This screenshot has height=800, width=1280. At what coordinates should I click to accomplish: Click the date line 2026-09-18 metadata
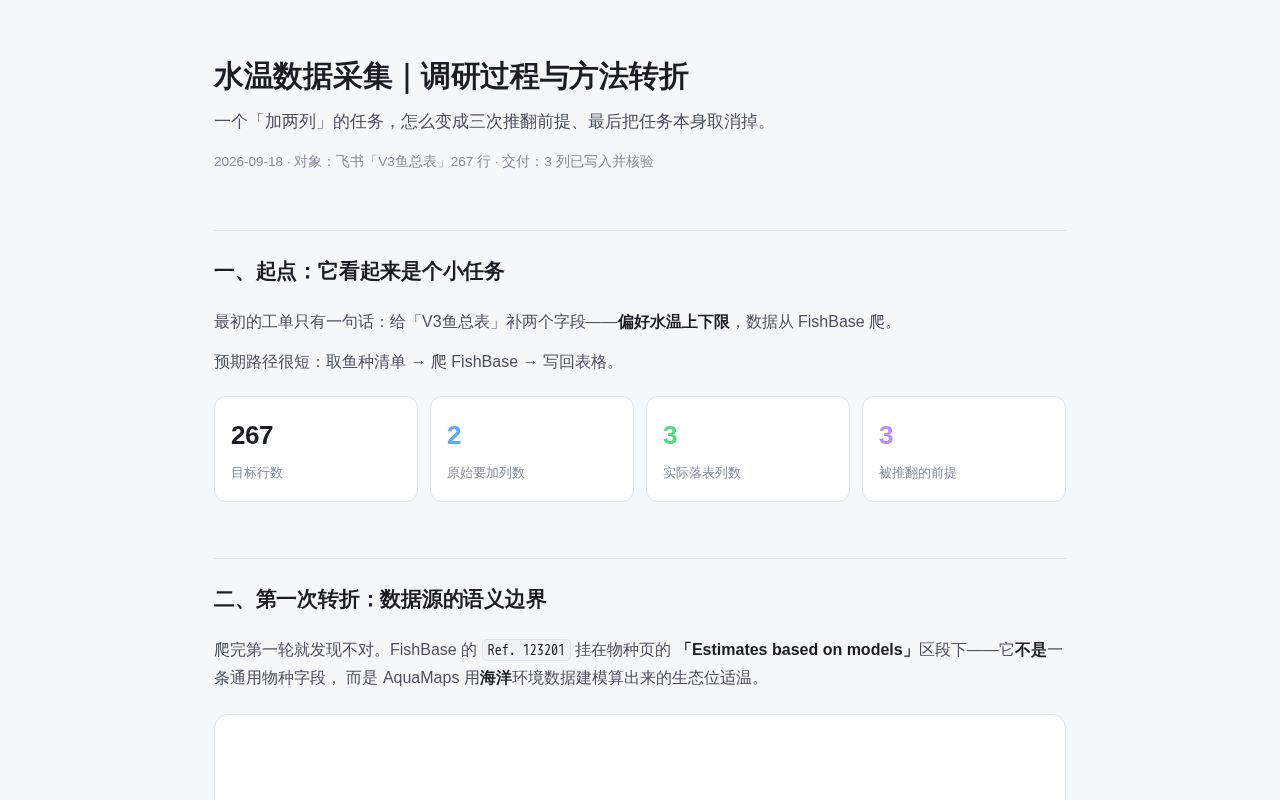click(x=434, y=161)
